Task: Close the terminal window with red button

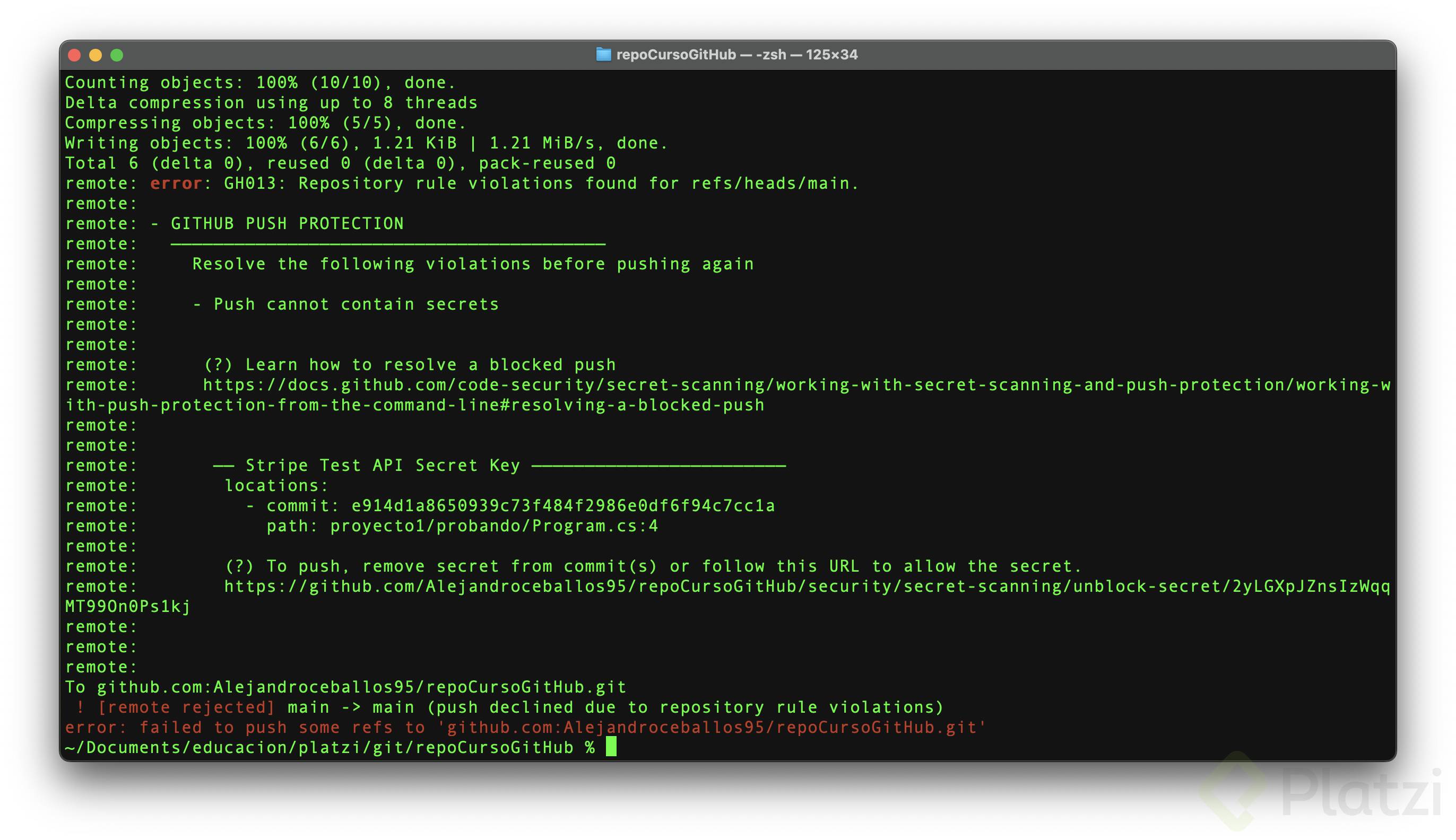Action: [74, 55]
